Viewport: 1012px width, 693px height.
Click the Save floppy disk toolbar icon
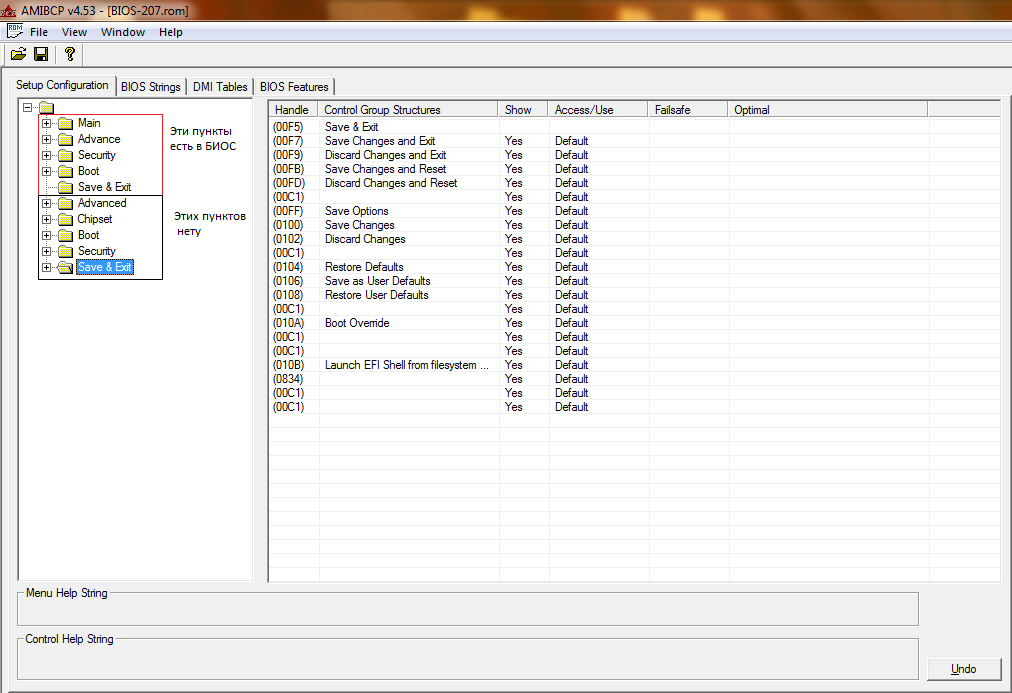click(x=41, y=54)
